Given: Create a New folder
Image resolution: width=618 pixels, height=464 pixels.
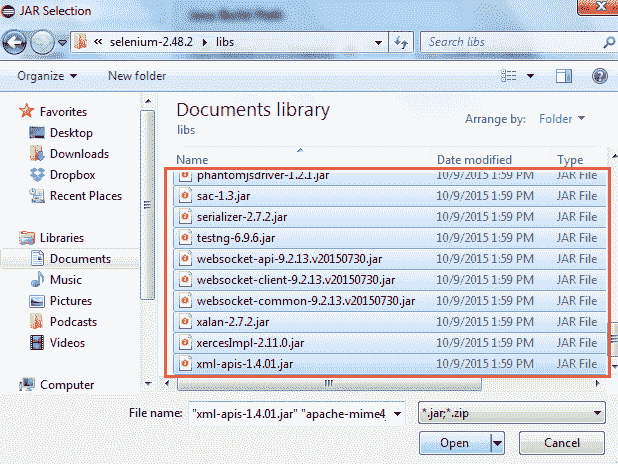Looking at the screenshot, I should (x=137, y=76).
